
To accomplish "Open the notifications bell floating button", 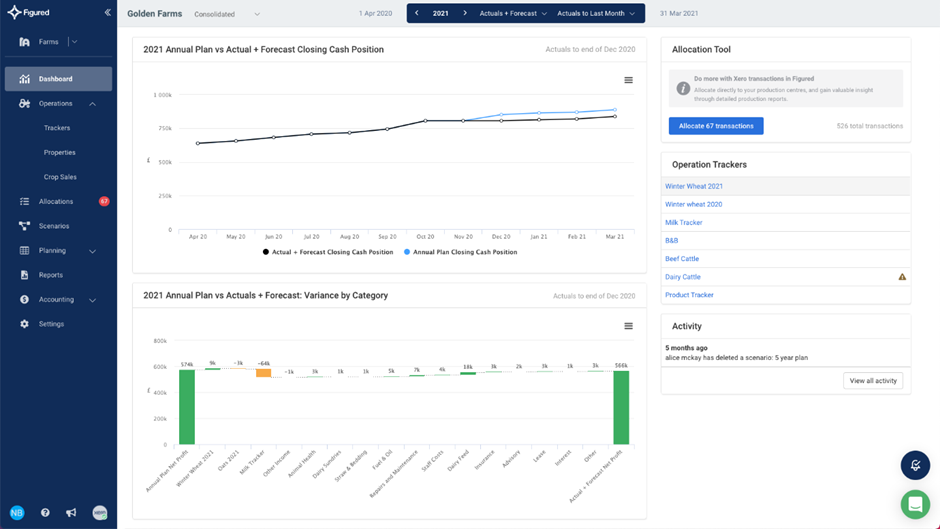I will (915, 465).
